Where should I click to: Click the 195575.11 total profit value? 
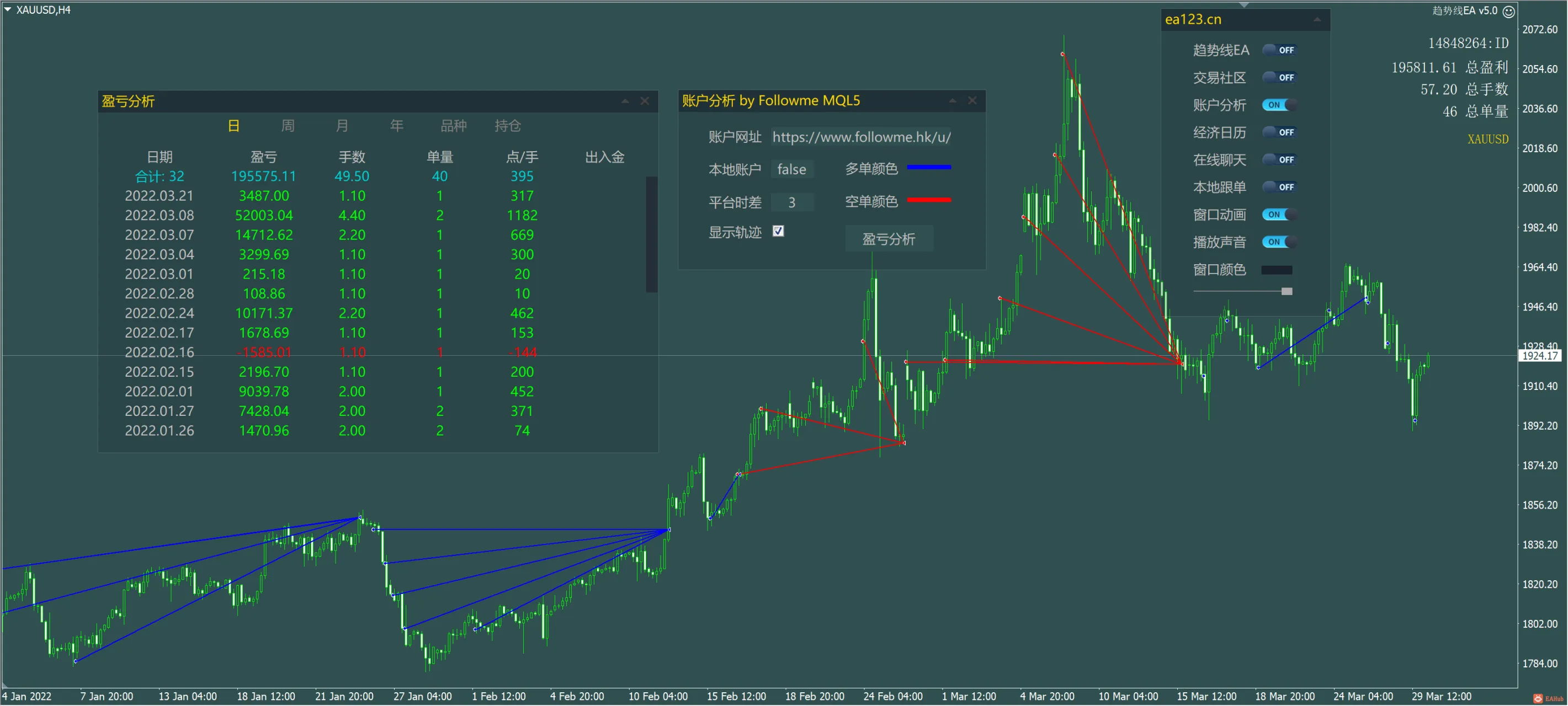coord(264,176)
